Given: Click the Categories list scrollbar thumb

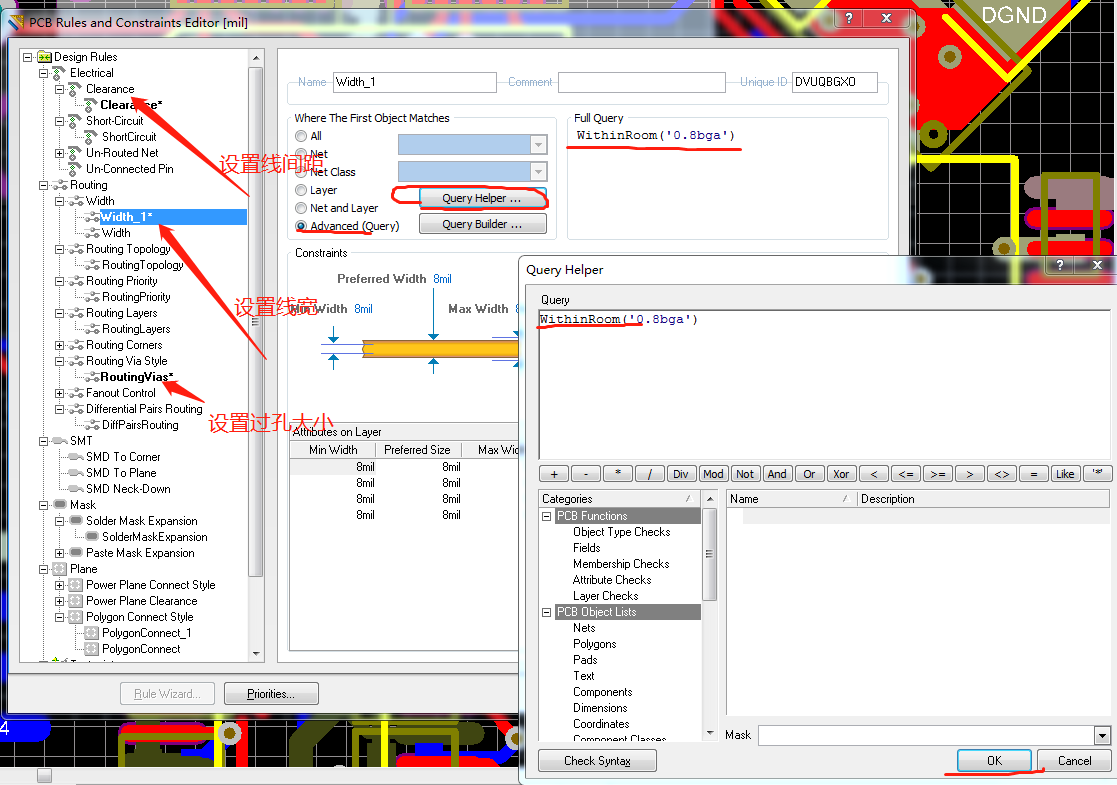Looking at the screenshot, I should (710, 554).
